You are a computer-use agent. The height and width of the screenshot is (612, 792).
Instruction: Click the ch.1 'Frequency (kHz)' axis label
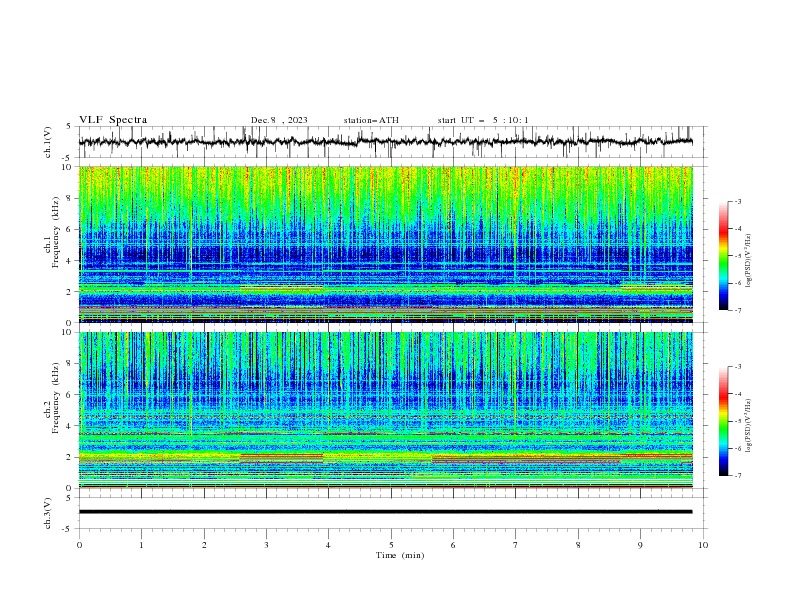click(56, 232)
